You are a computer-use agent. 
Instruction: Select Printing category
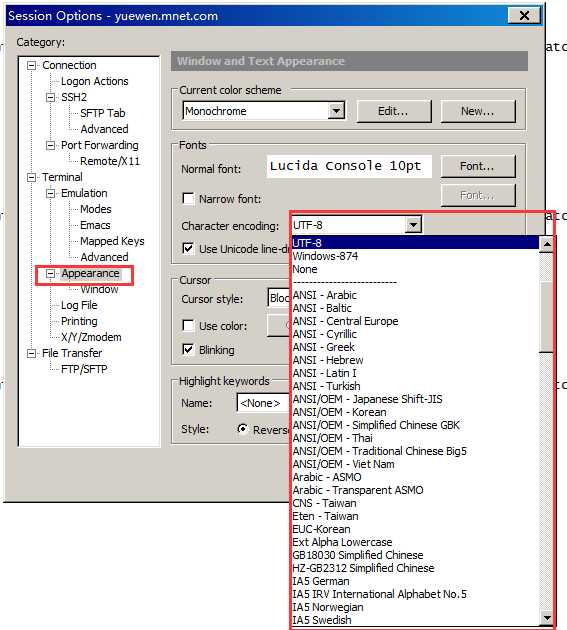79,321
